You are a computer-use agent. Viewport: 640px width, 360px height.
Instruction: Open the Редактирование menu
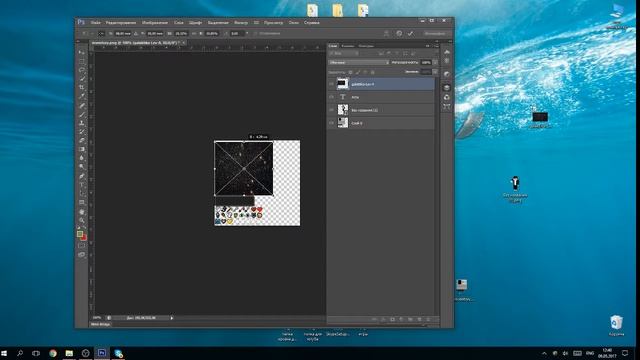click(121, 22)
